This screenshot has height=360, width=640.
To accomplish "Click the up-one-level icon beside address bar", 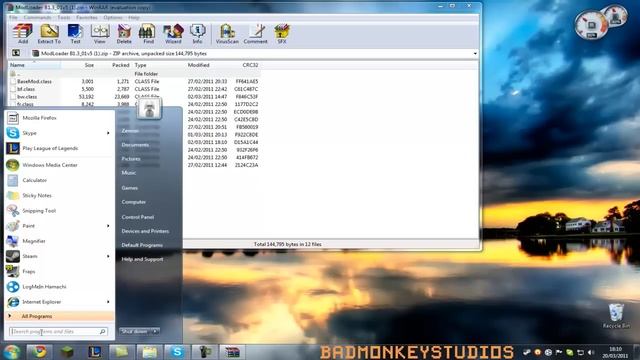I will click(16, 53).
